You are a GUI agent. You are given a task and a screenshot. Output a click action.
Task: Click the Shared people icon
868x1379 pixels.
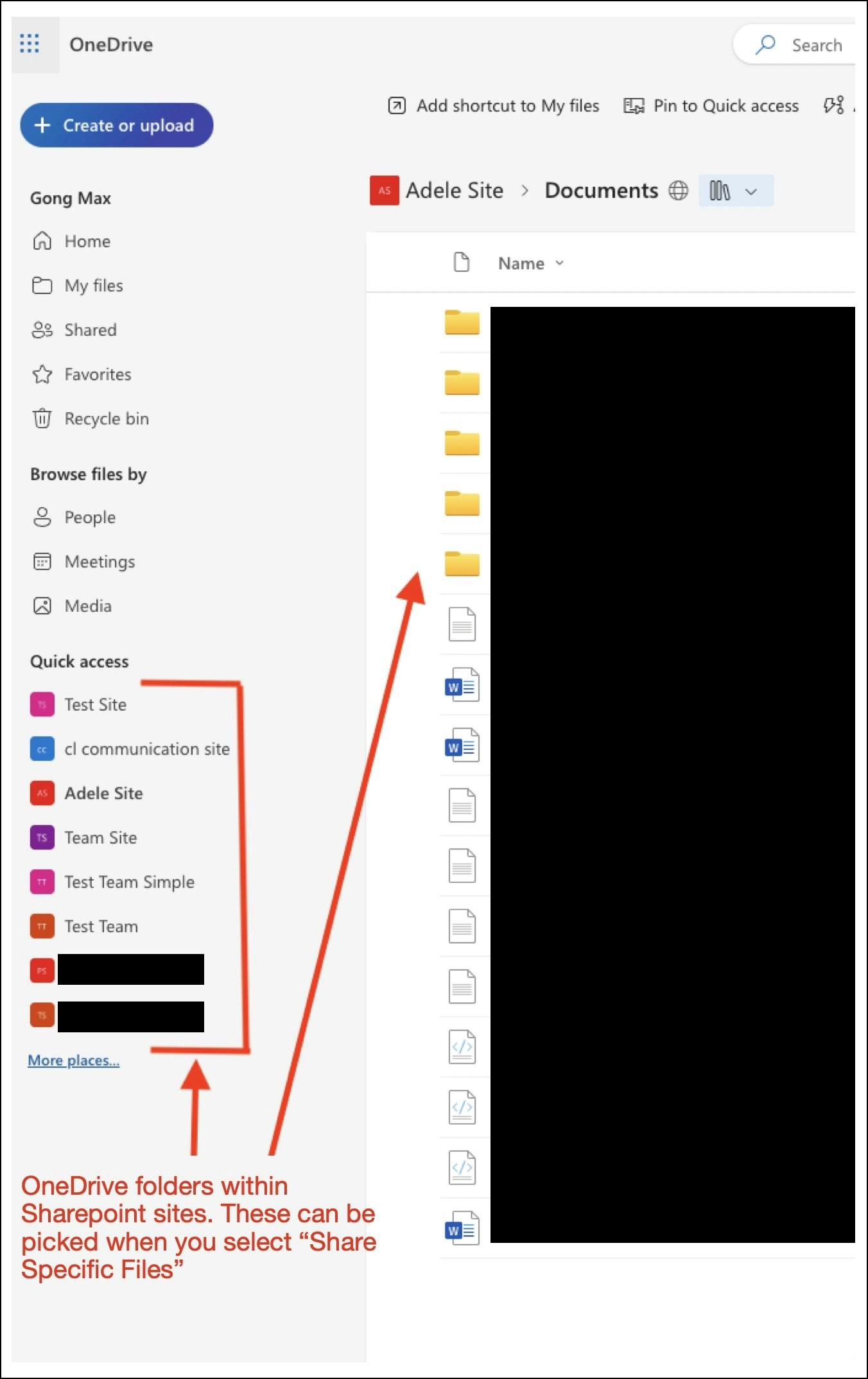pos(42,329)
